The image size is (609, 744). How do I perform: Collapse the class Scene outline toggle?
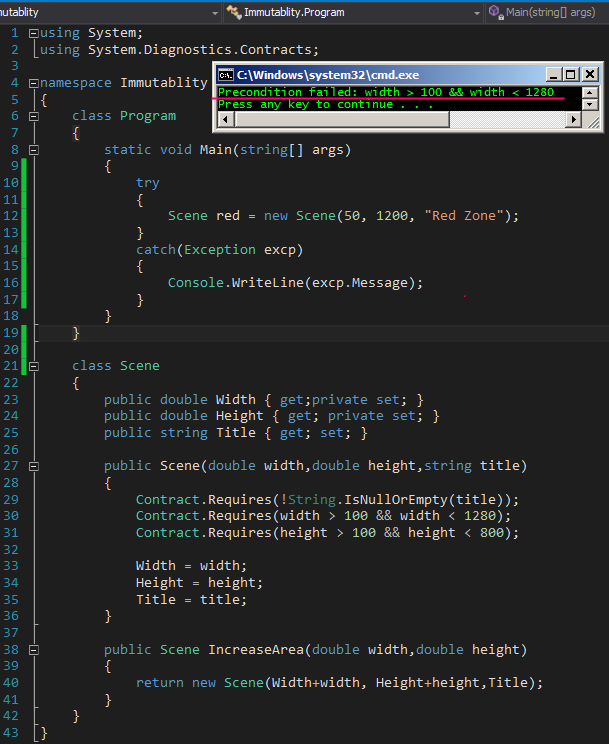(34, 366)
